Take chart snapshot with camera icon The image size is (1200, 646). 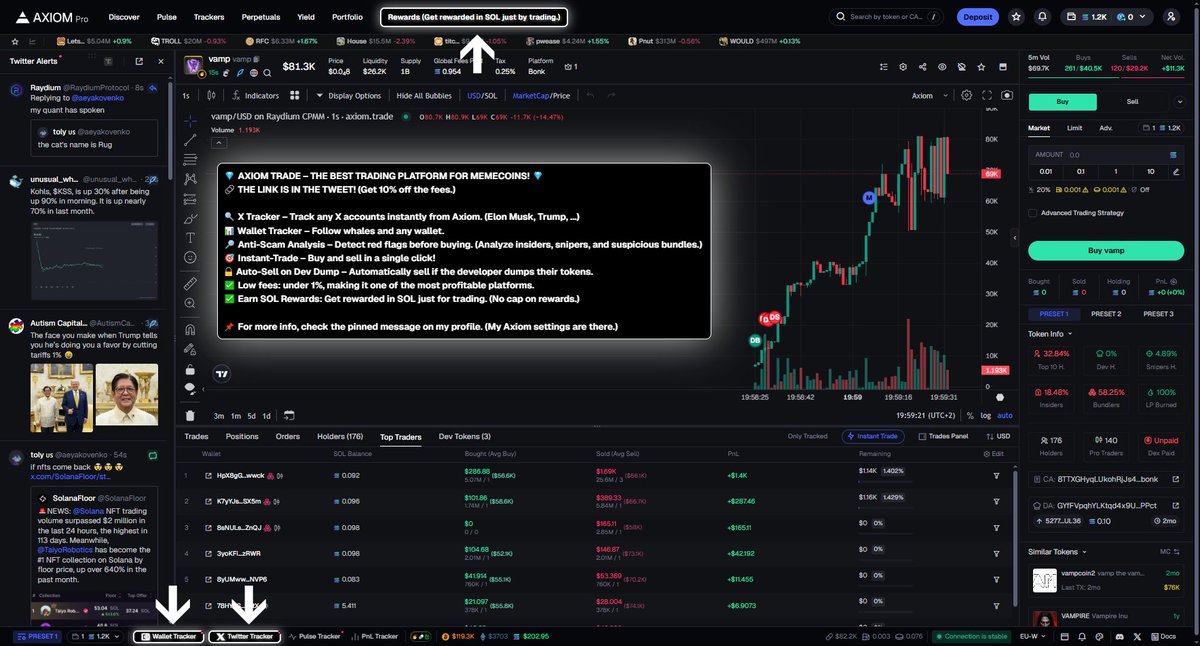(1007, 96)
